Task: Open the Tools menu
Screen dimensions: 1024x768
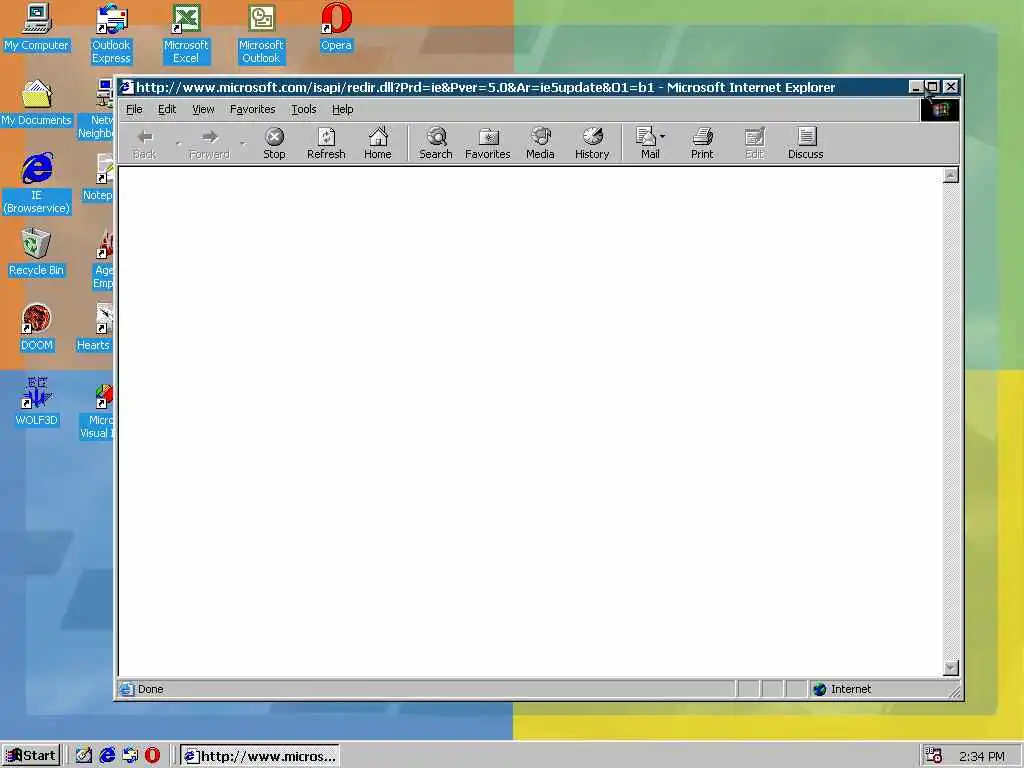Action: [x=304, y=109]
